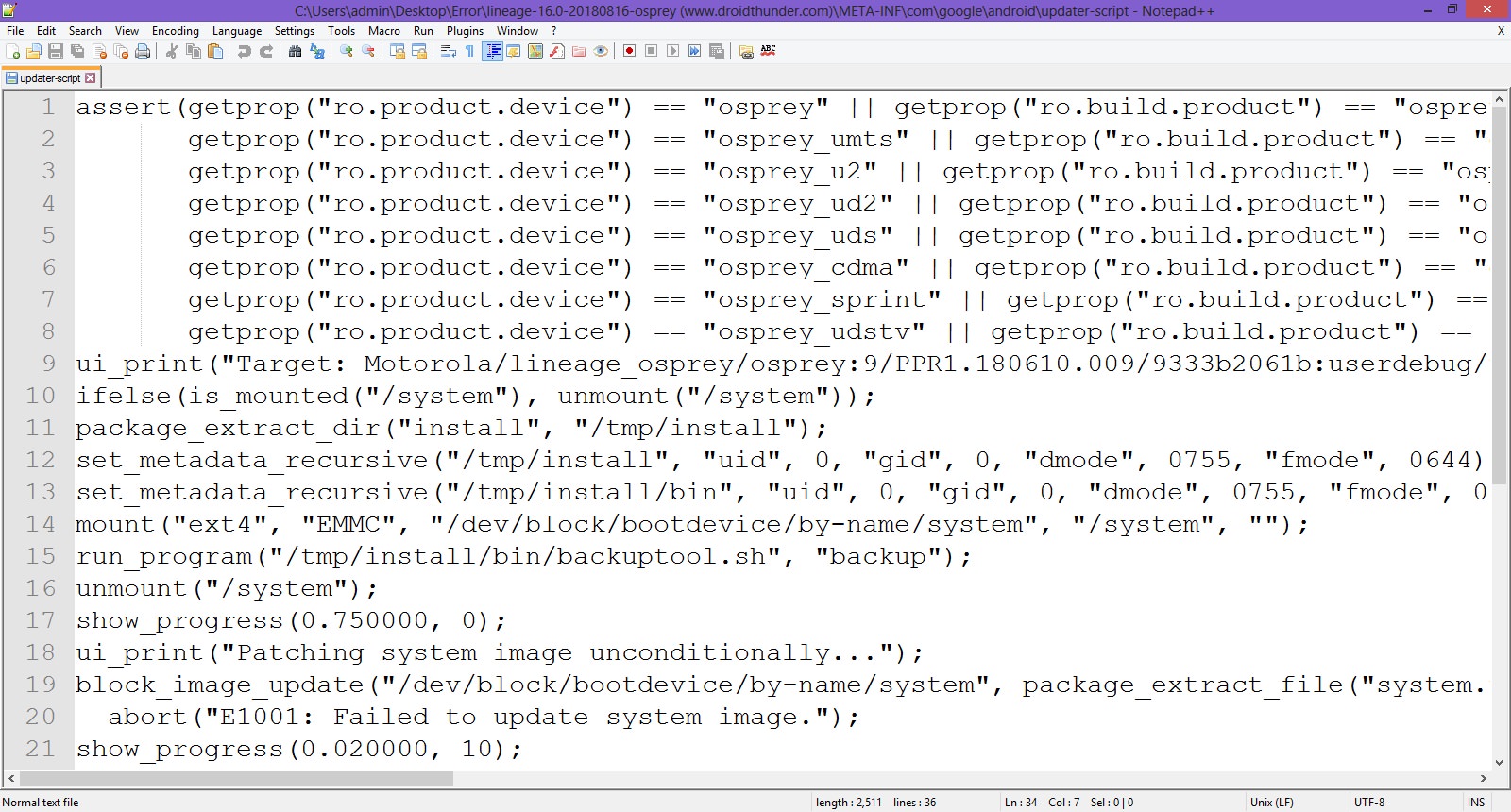Click UTF-8 encoding in status bar
The height and width of the screenshot is (812, 1511).
(x=1369, y=803)
